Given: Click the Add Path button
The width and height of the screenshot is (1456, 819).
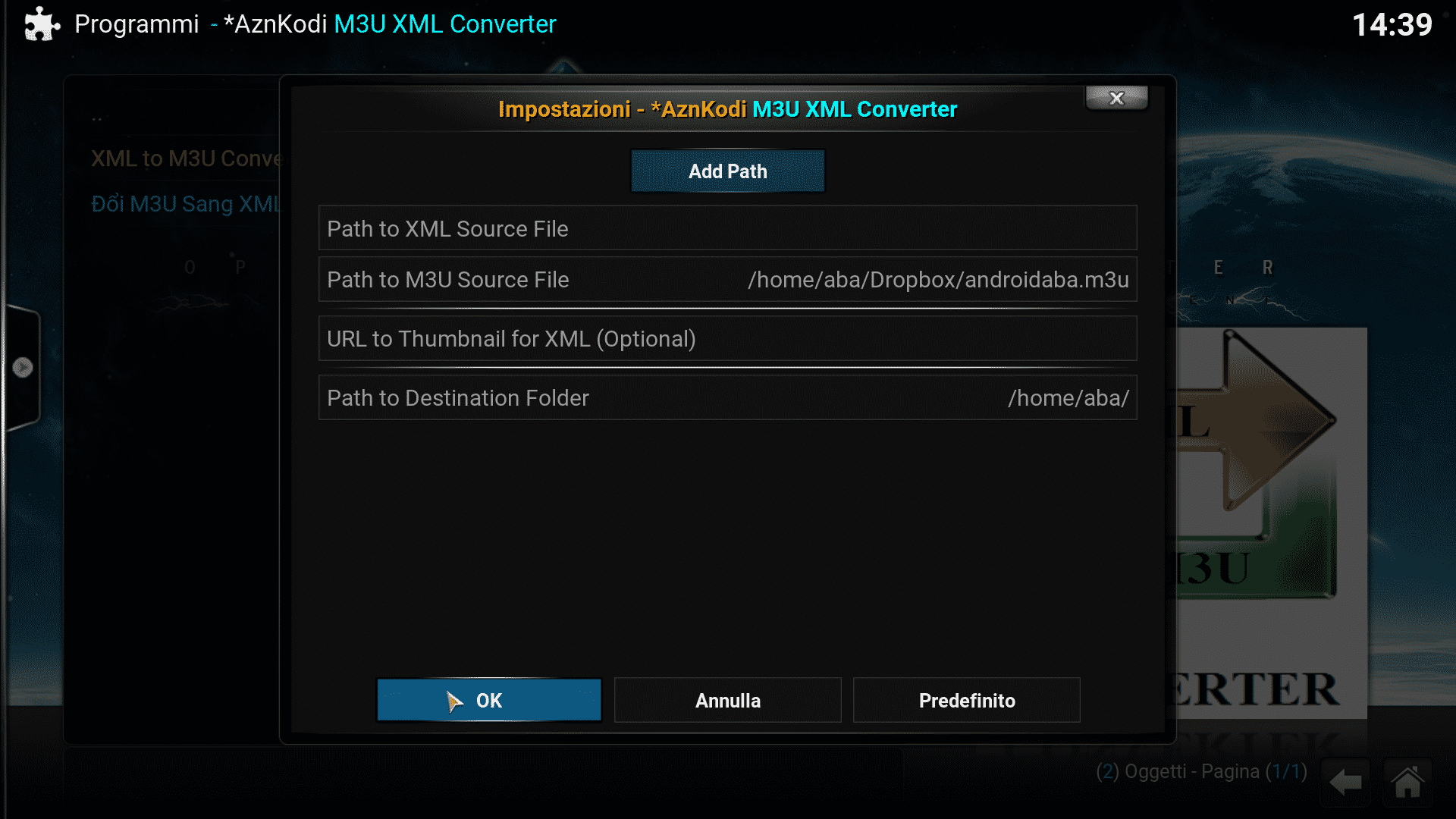Looking at the screenshot, I should (727, 171).
